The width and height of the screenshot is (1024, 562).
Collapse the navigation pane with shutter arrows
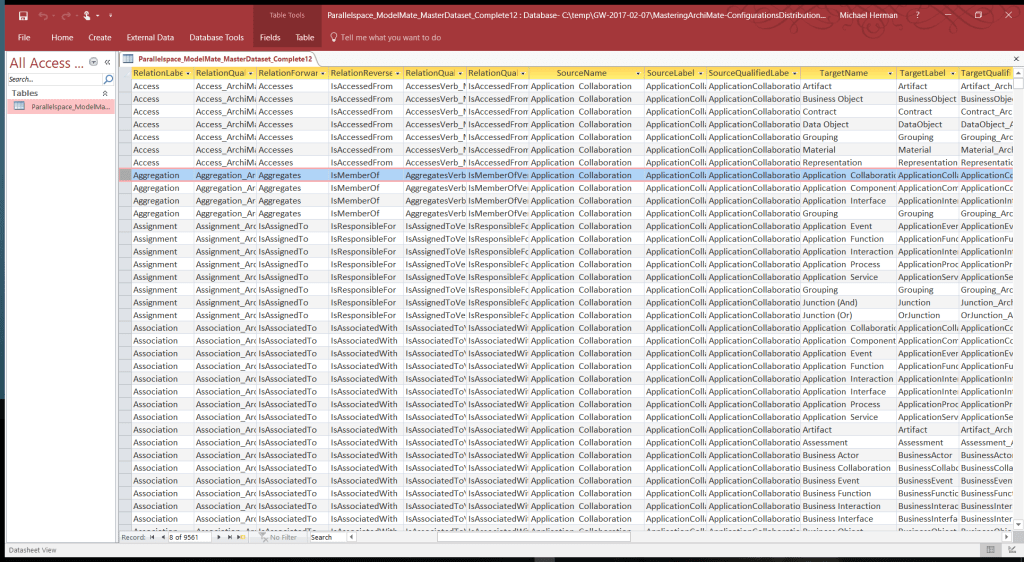coord(108,62)
